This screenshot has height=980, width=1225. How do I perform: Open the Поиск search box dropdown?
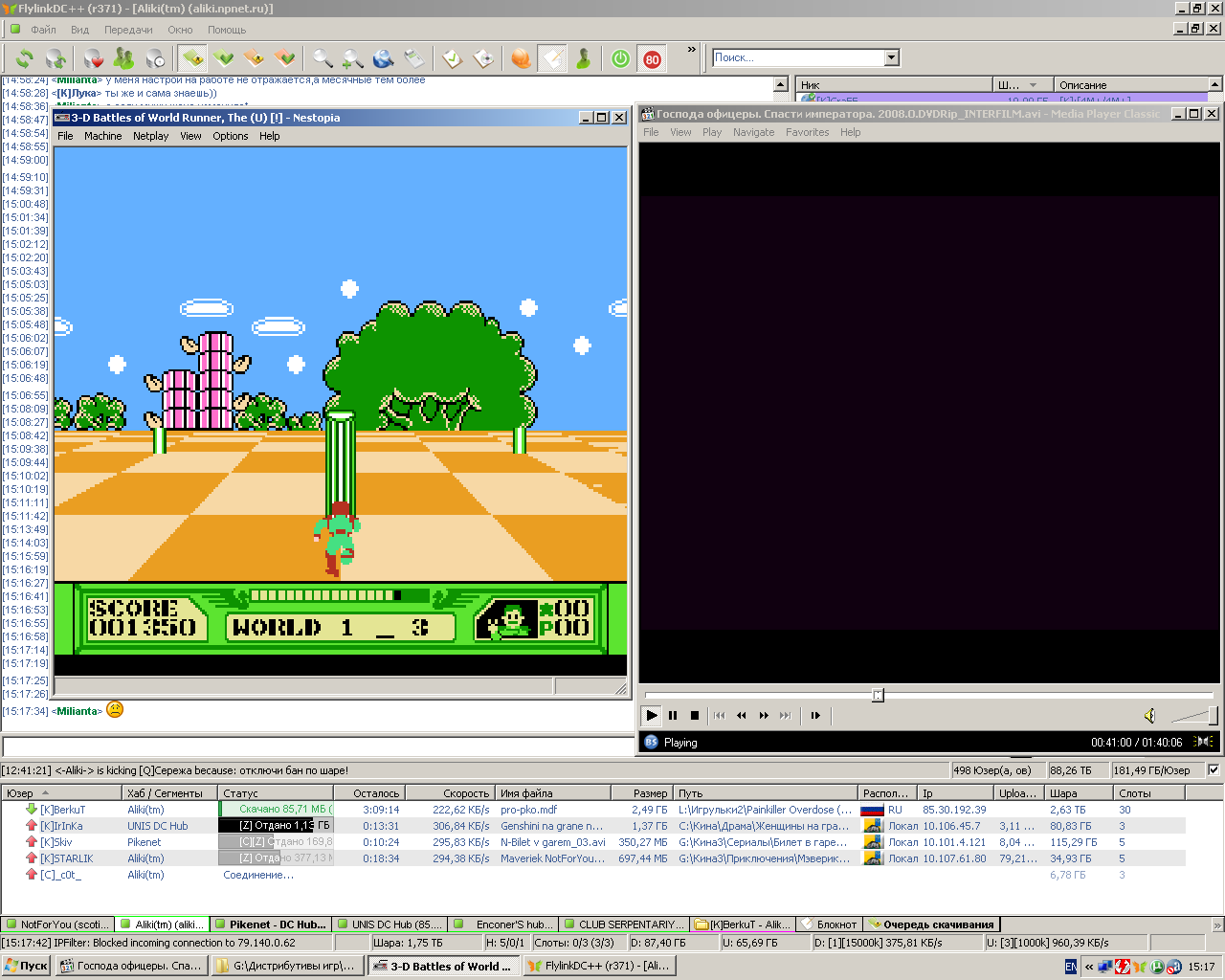point(892,57)
